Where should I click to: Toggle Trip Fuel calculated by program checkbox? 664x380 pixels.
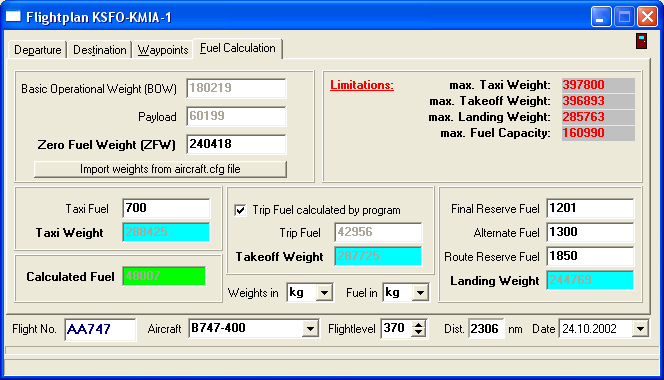(240, 210)
